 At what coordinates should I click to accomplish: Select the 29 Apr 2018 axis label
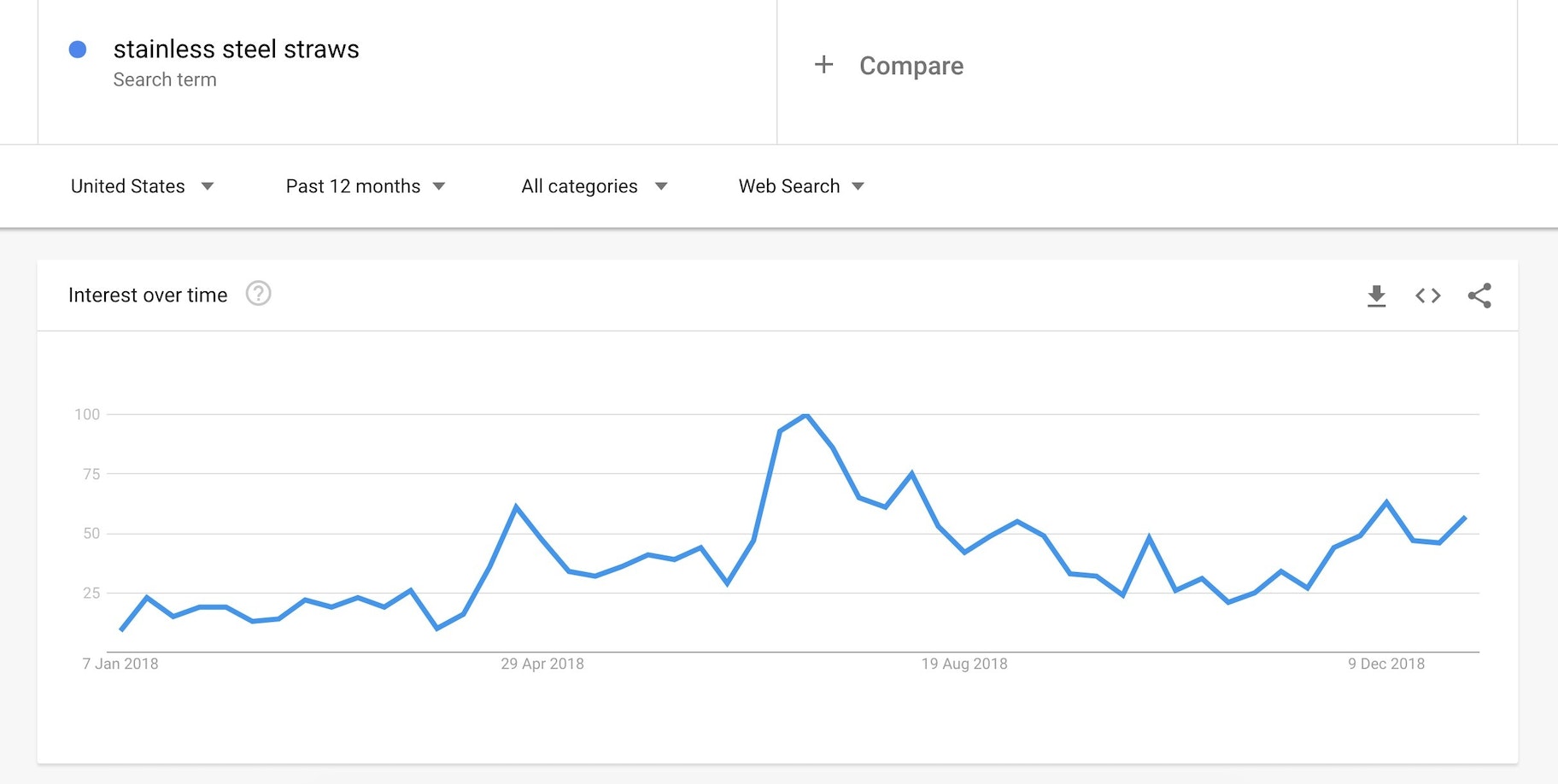[x=542, y=664]
